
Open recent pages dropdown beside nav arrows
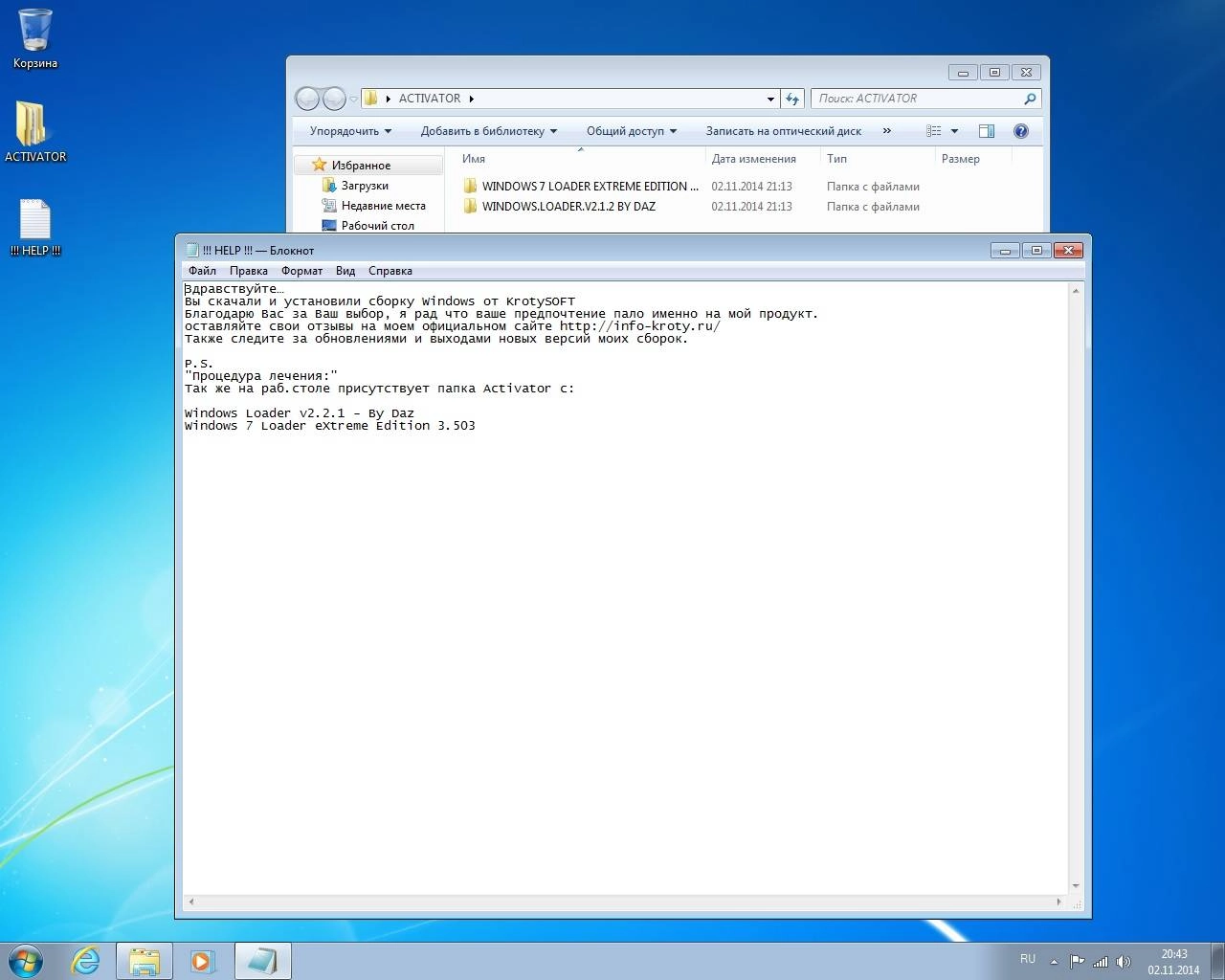pyautogui.click(x=354, y=99)
